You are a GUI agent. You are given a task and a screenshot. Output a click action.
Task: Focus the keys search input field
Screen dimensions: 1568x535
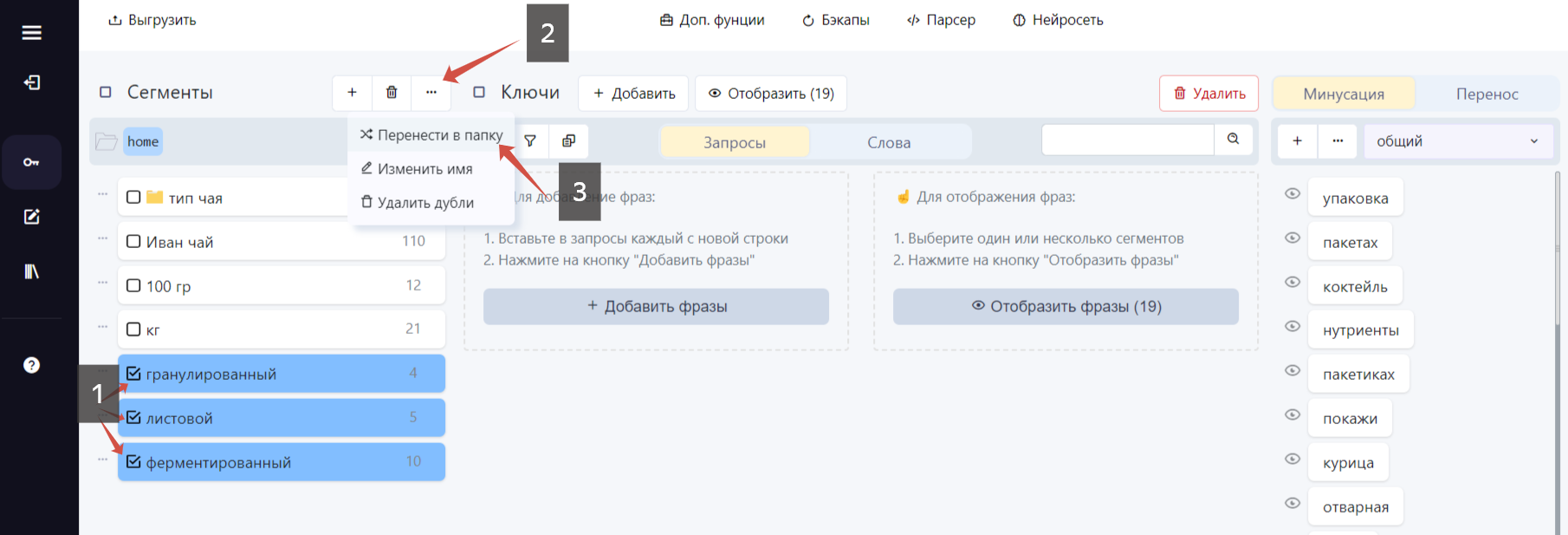[x=1128, y=139]
